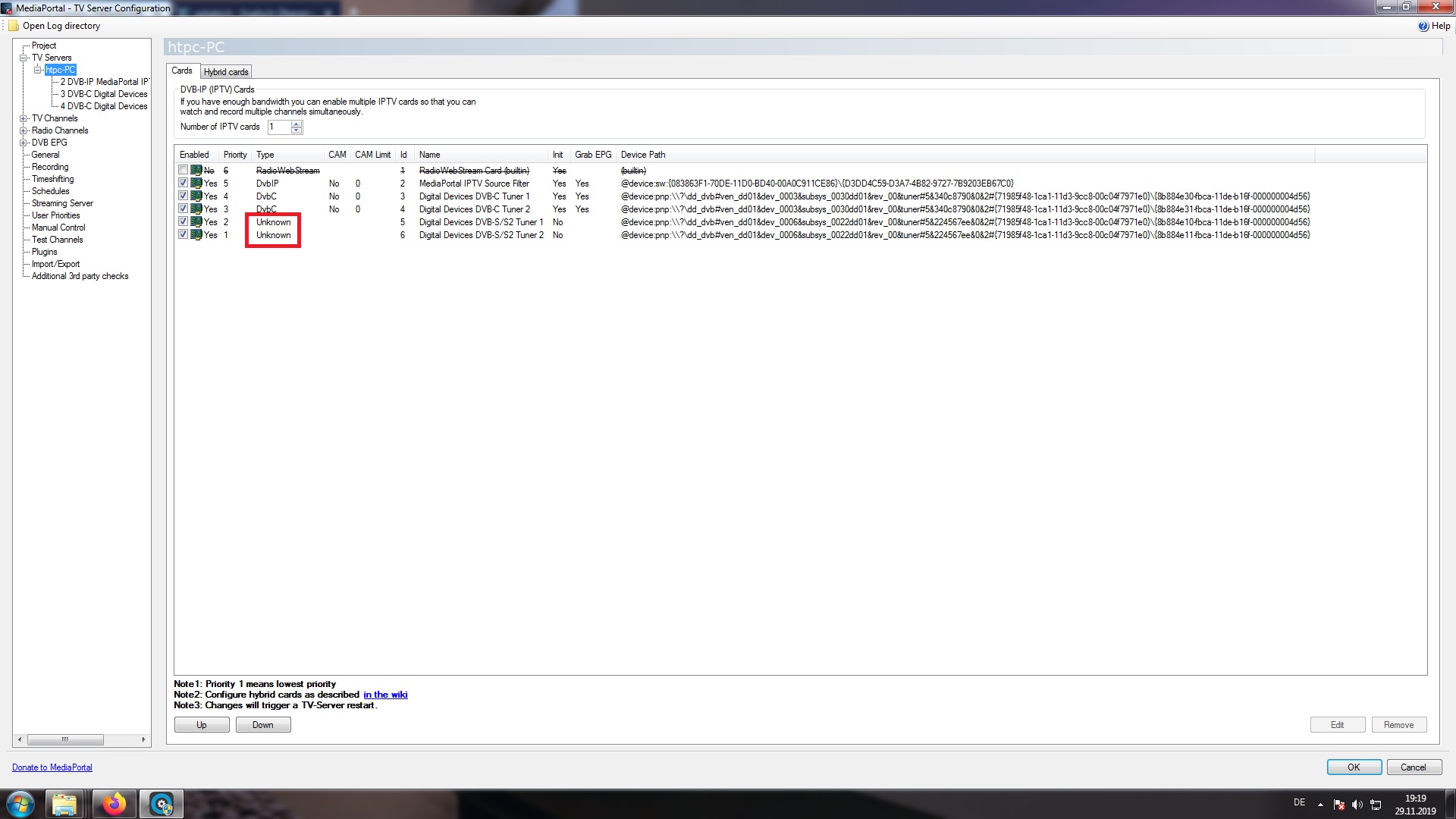Increase the number of IPTV cards
Image resolution: width=1456 pixels, height=819 pixels.
click(297, 124)
